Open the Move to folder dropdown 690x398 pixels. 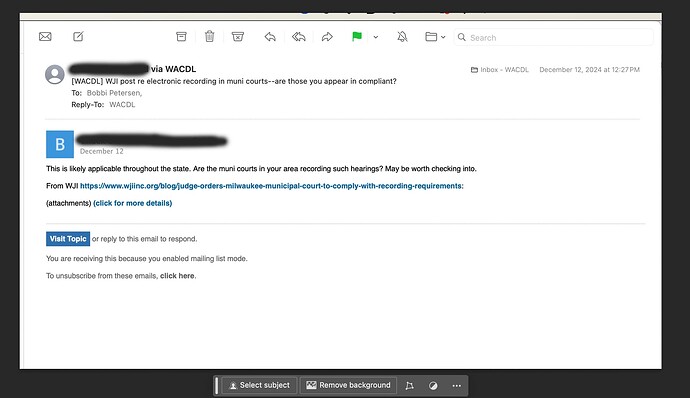click(435, 37)
